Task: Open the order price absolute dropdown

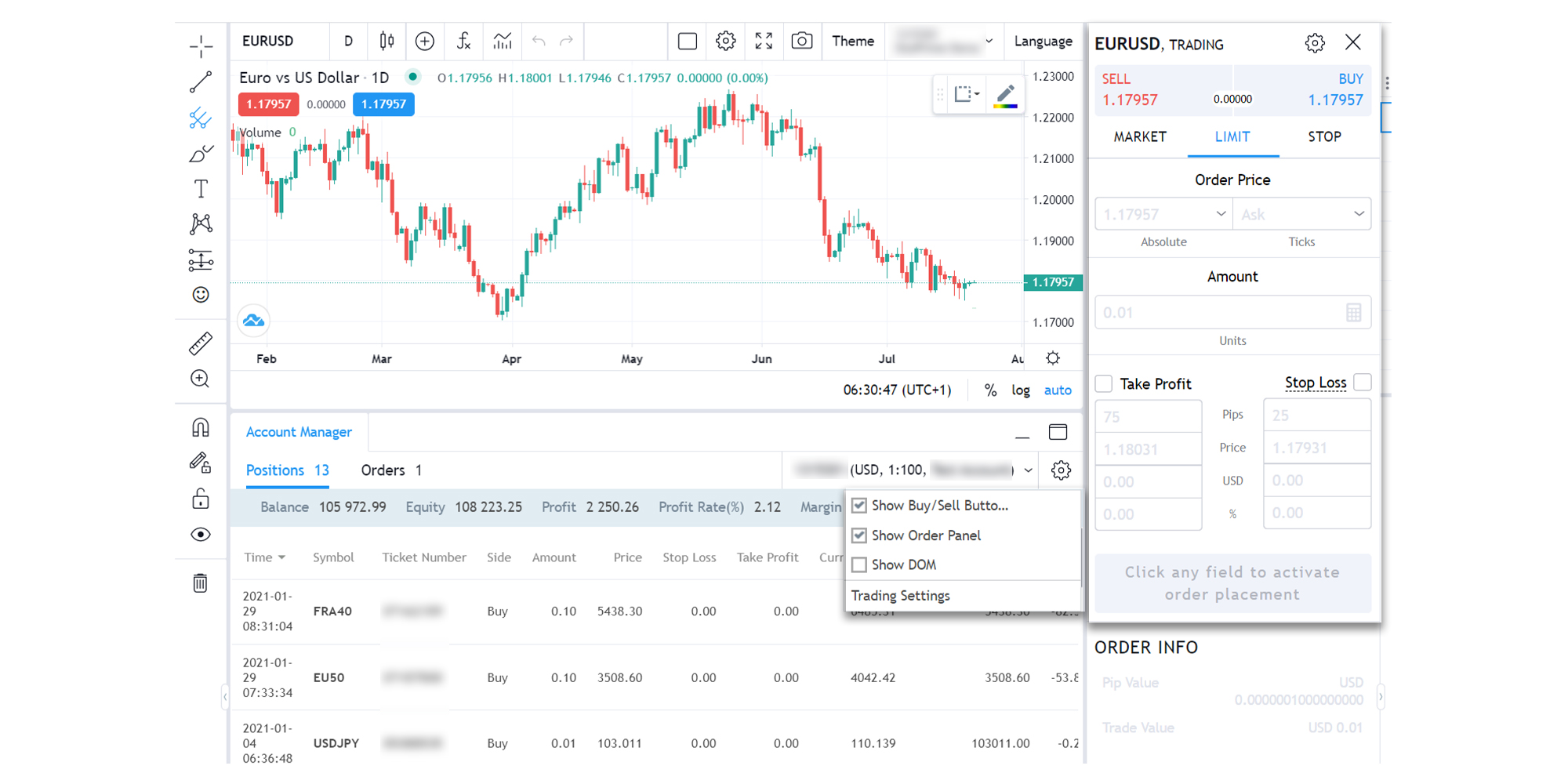Action: [1221, 214]
